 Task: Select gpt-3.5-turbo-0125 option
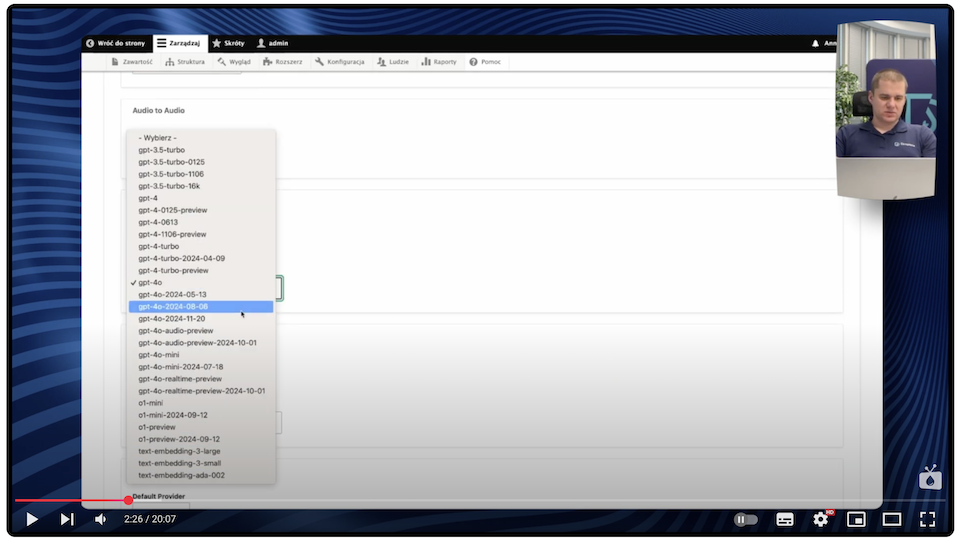click(x=201, y=162)
